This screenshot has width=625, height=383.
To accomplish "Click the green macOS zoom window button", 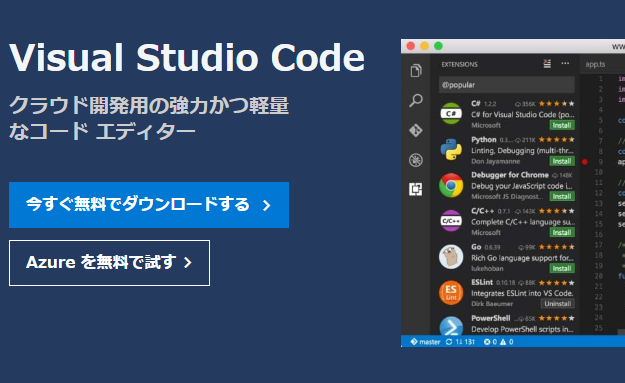I will pyautogui.click(x=438, y=46).
